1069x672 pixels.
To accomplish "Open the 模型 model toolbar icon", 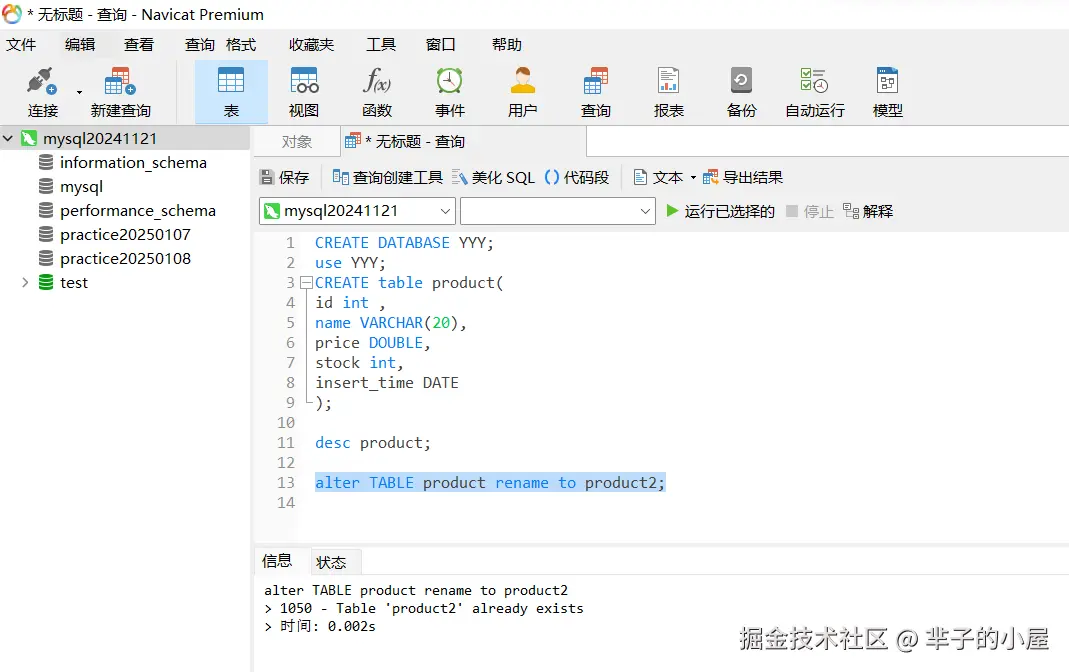I will coord(888,92).
